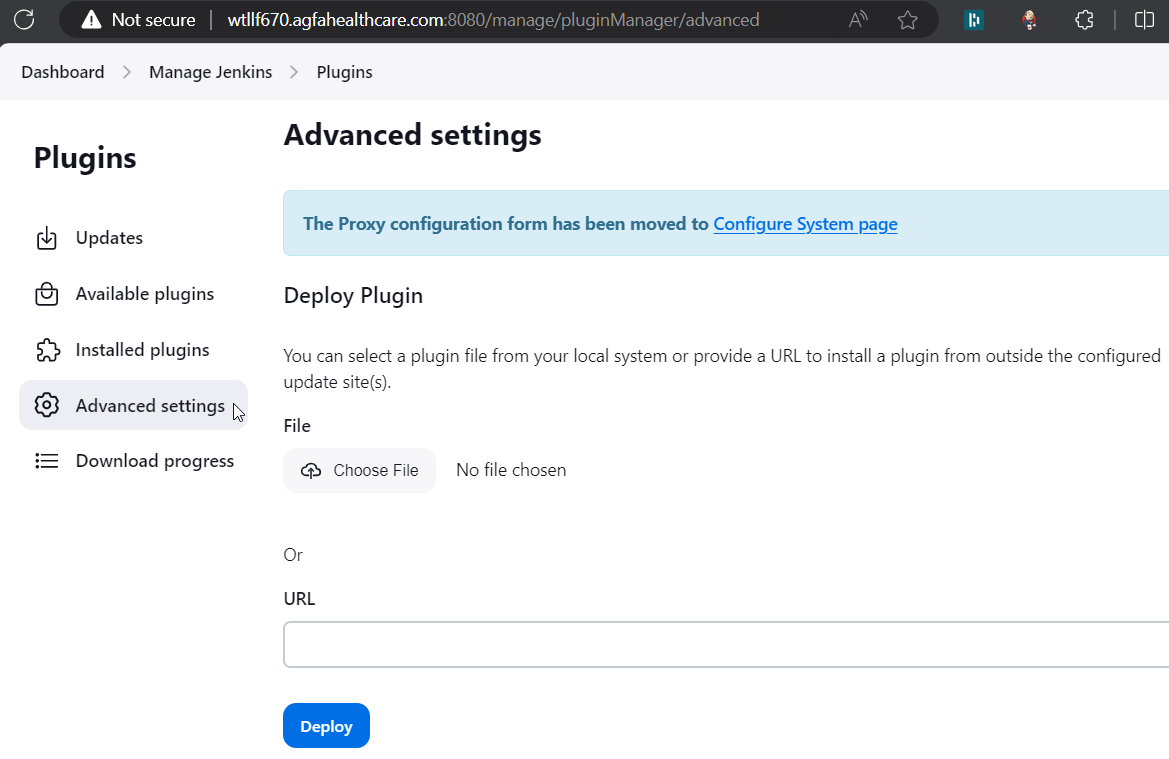This screenshot has height=759, width=1169.
Task: Open the teal browser extension icon
Action: pos(974,19)
